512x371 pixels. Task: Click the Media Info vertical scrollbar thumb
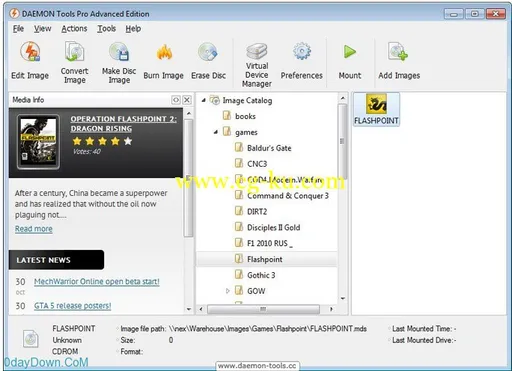pos(189,178)
